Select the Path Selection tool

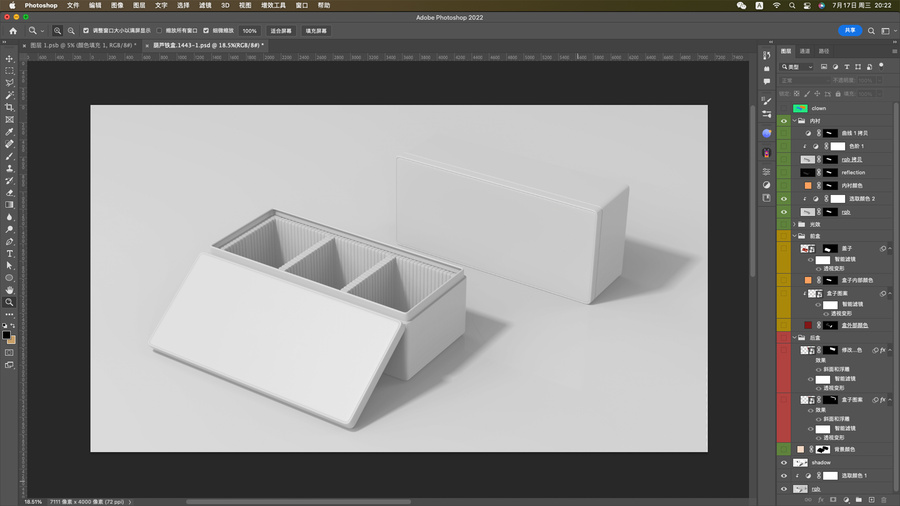tap(9, 266)
